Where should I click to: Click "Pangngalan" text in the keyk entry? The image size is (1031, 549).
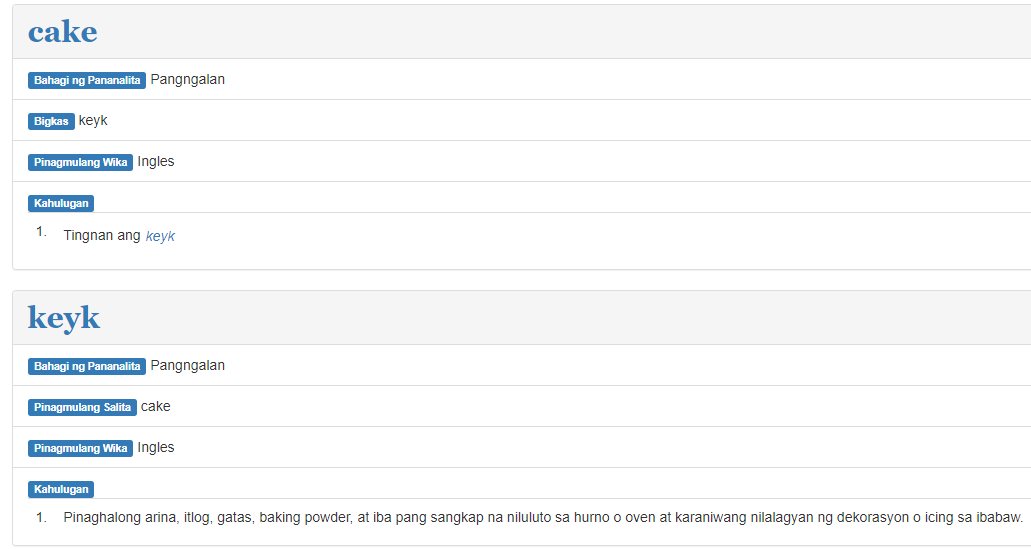[x=188, y=366]
